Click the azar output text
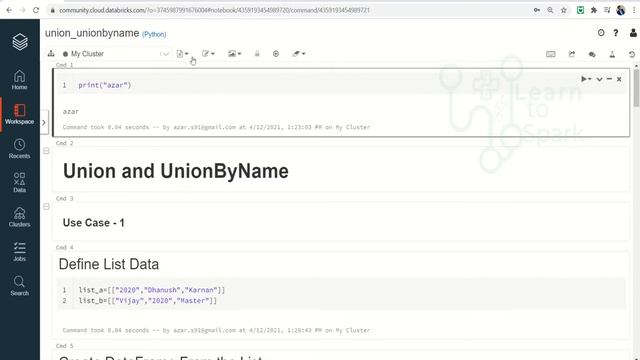Viewport: 640px width, 360px height. [x=71, y=111]
